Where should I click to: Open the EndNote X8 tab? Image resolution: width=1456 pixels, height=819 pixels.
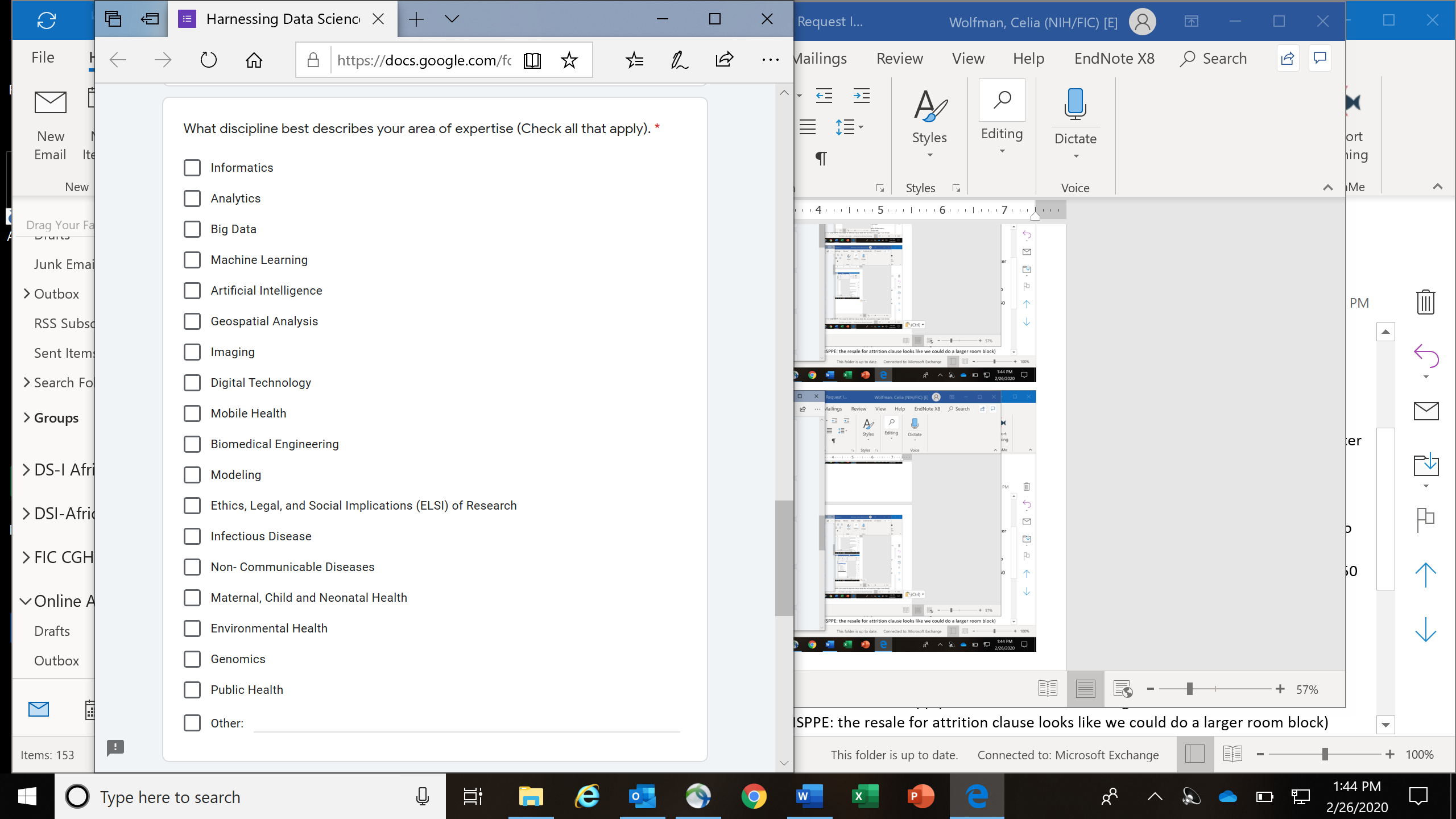1114,59
